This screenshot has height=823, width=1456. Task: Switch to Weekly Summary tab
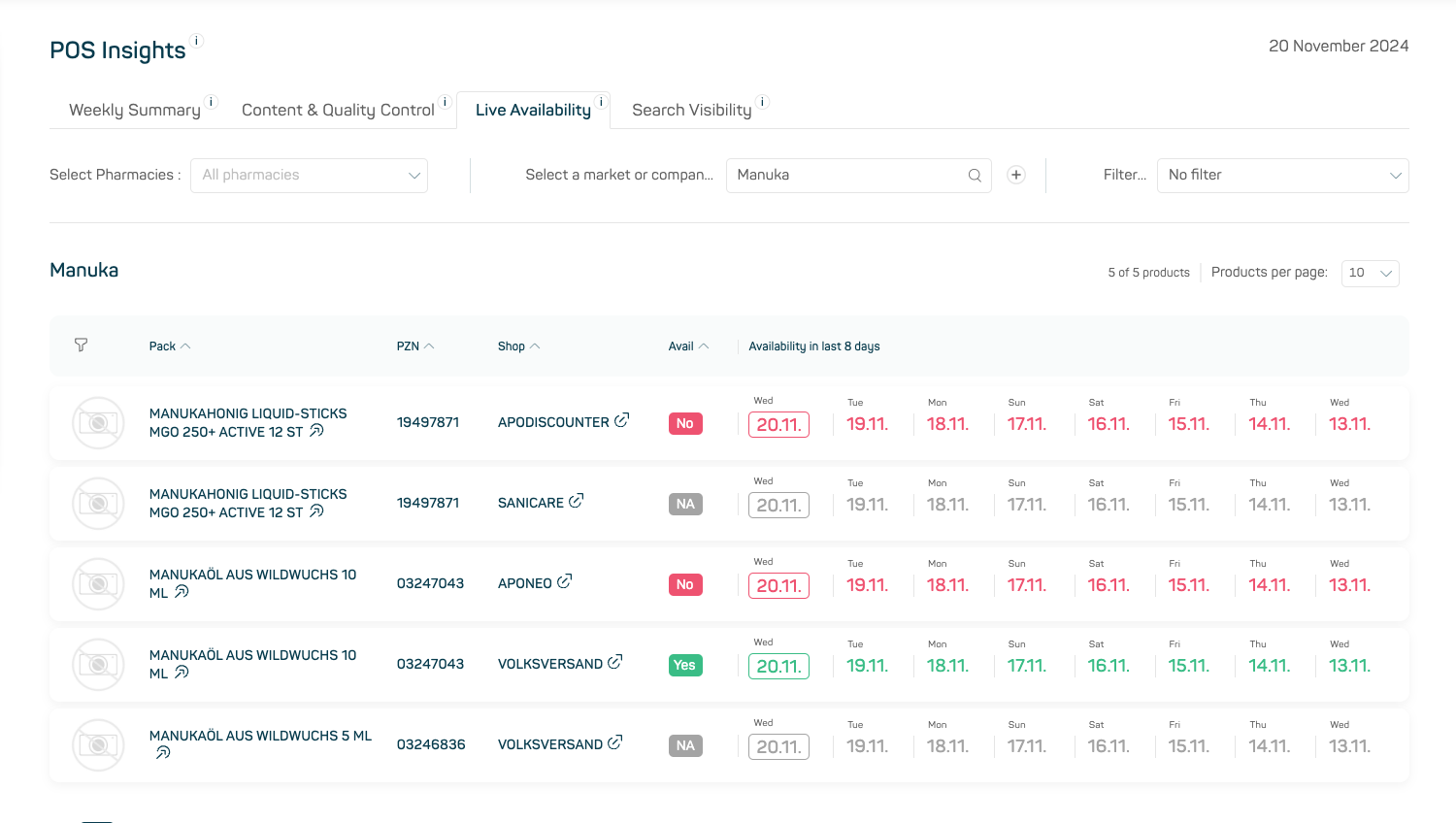135,111
